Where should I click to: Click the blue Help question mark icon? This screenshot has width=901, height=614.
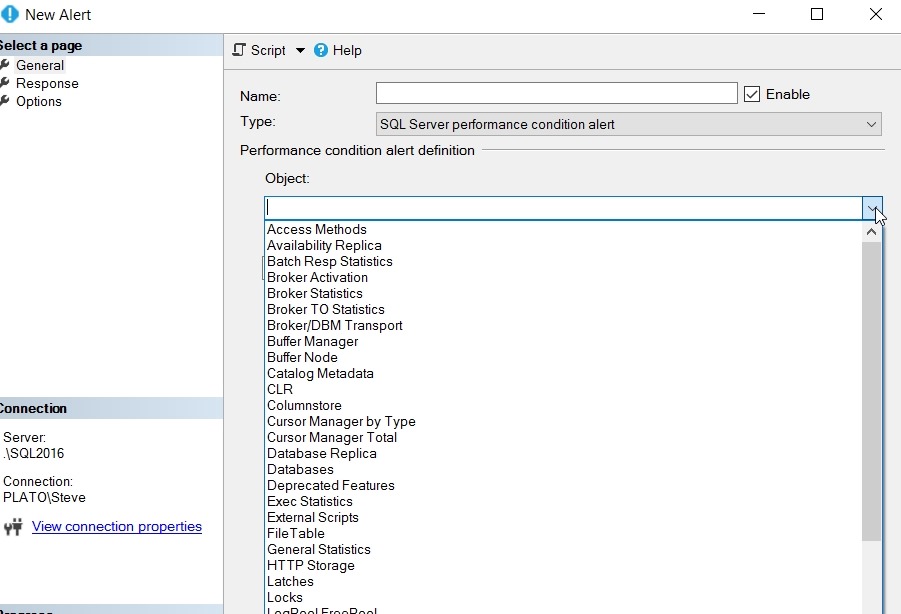pyautogui.click(x=321, y=50)
